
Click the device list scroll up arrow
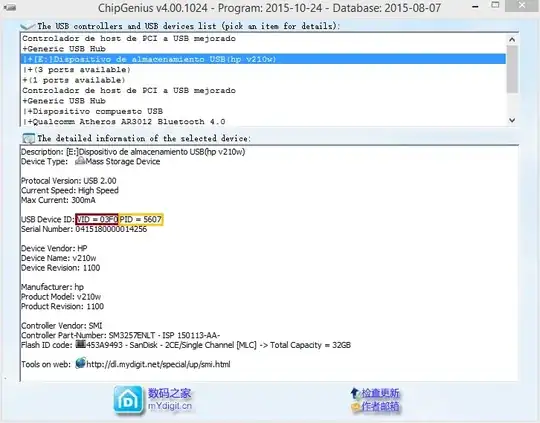(512, 40)
